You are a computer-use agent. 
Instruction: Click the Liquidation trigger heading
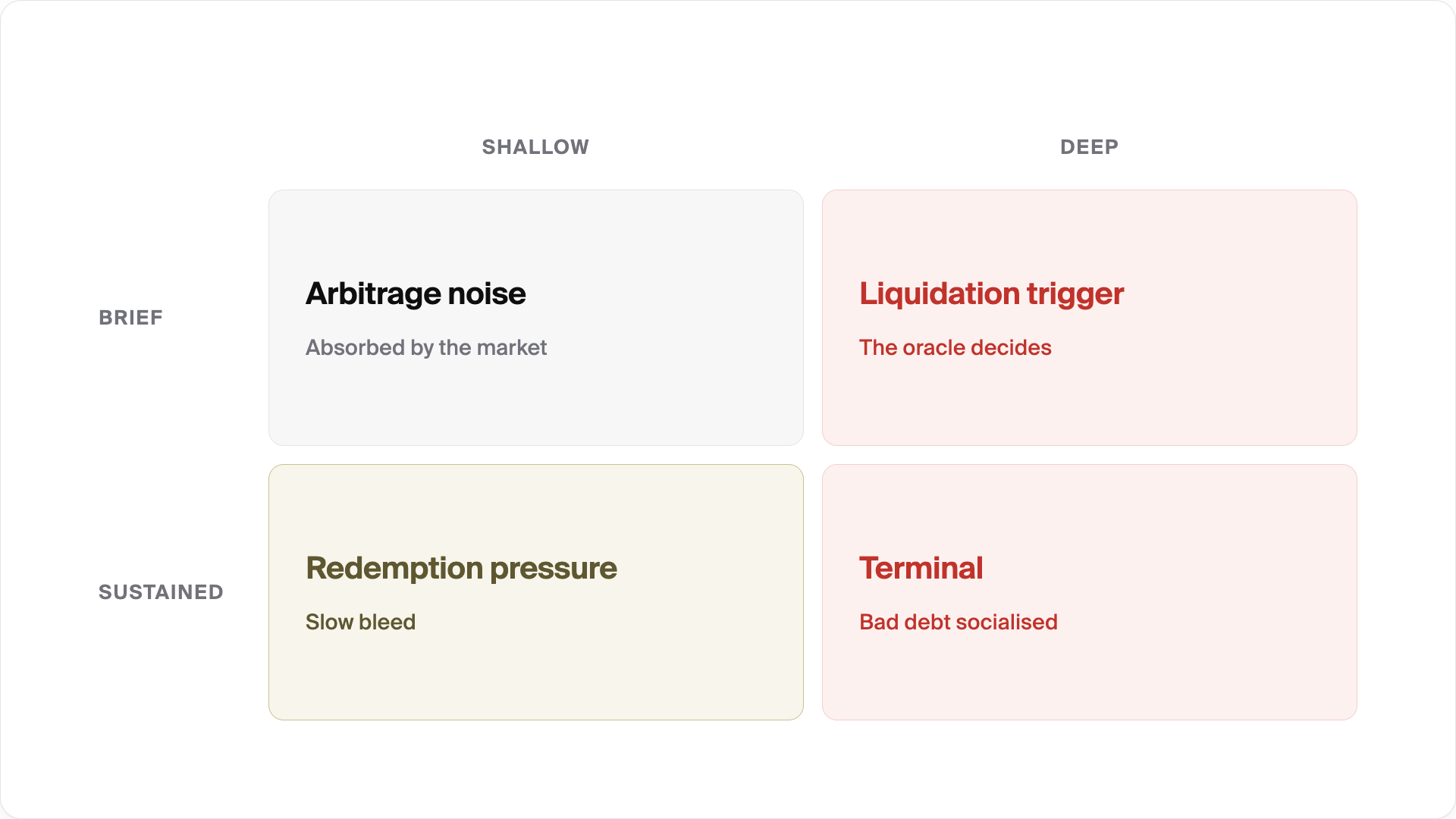pos(991,293)
